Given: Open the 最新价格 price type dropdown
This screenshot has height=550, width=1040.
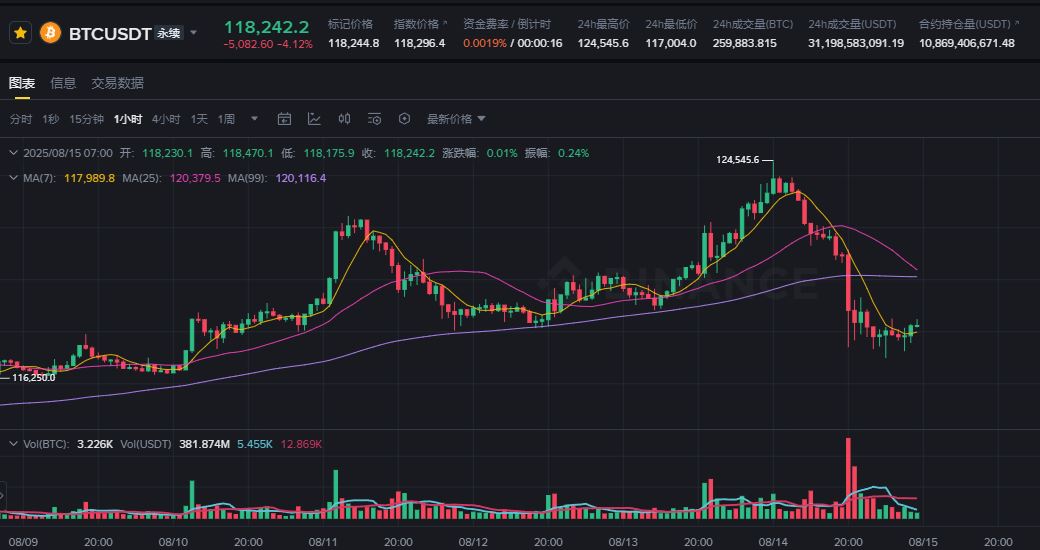Looking at the screenshot, I should pyautogui.click(x=456, y=119).
